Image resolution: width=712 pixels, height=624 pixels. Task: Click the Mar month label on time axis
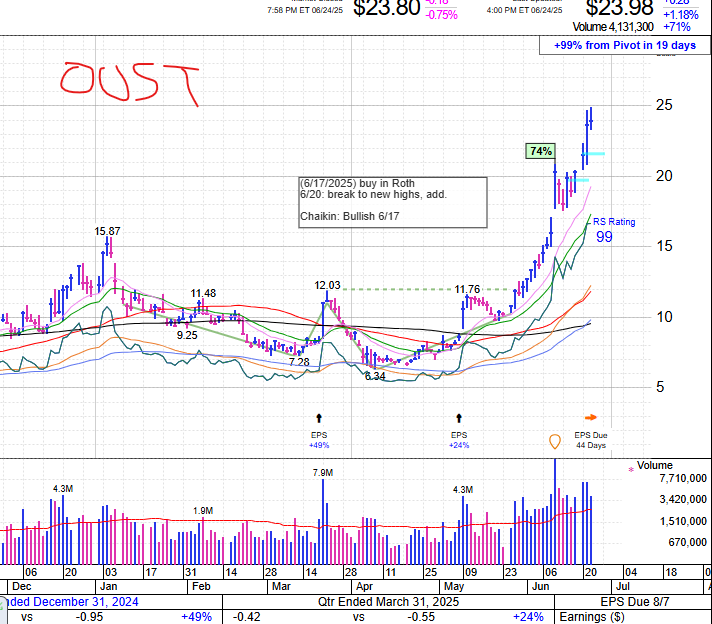[281, 586]
